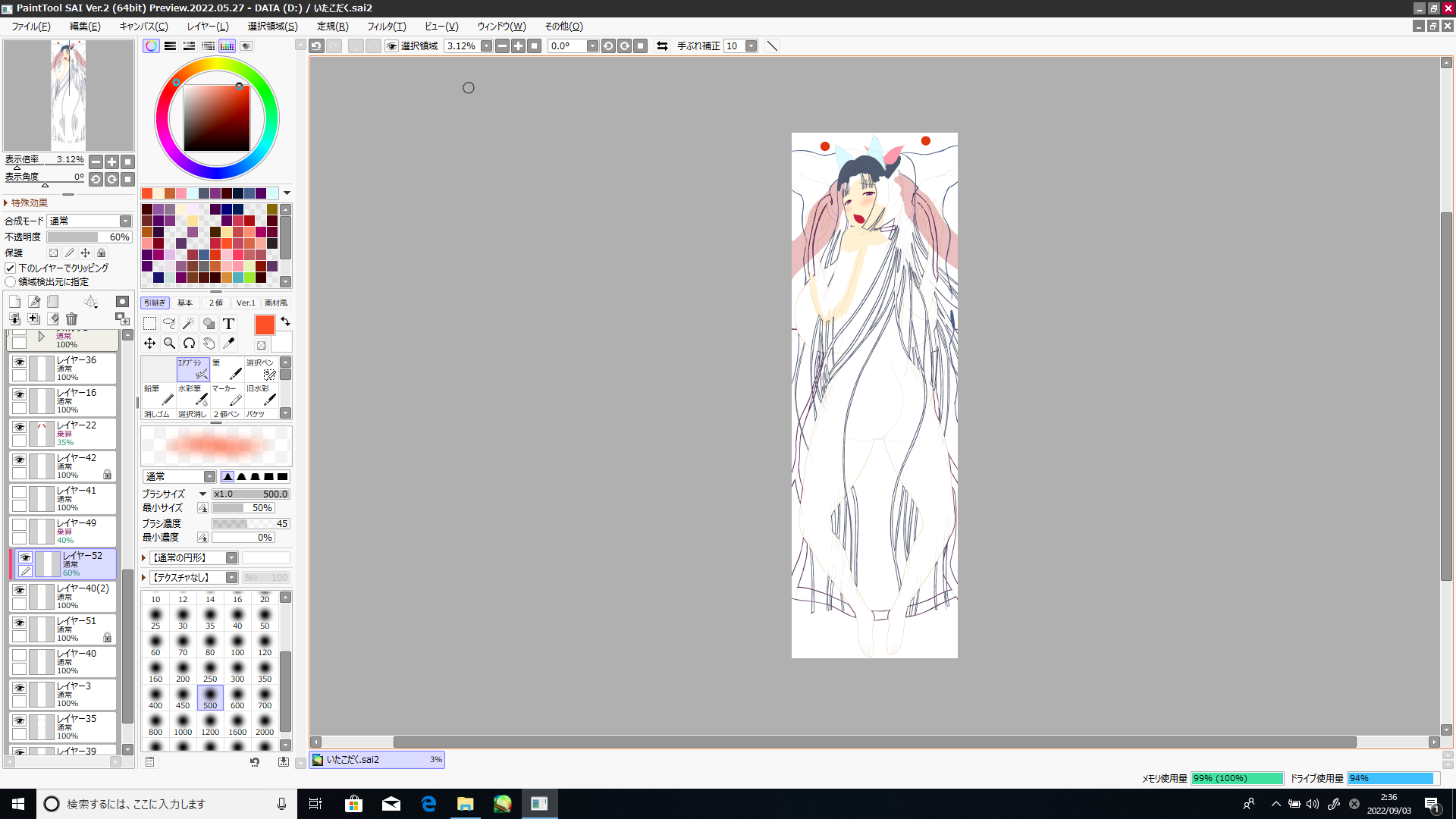Select the Eyedropper tool
Viewport: 1456px width, 819px height.
tap(228, 344)
